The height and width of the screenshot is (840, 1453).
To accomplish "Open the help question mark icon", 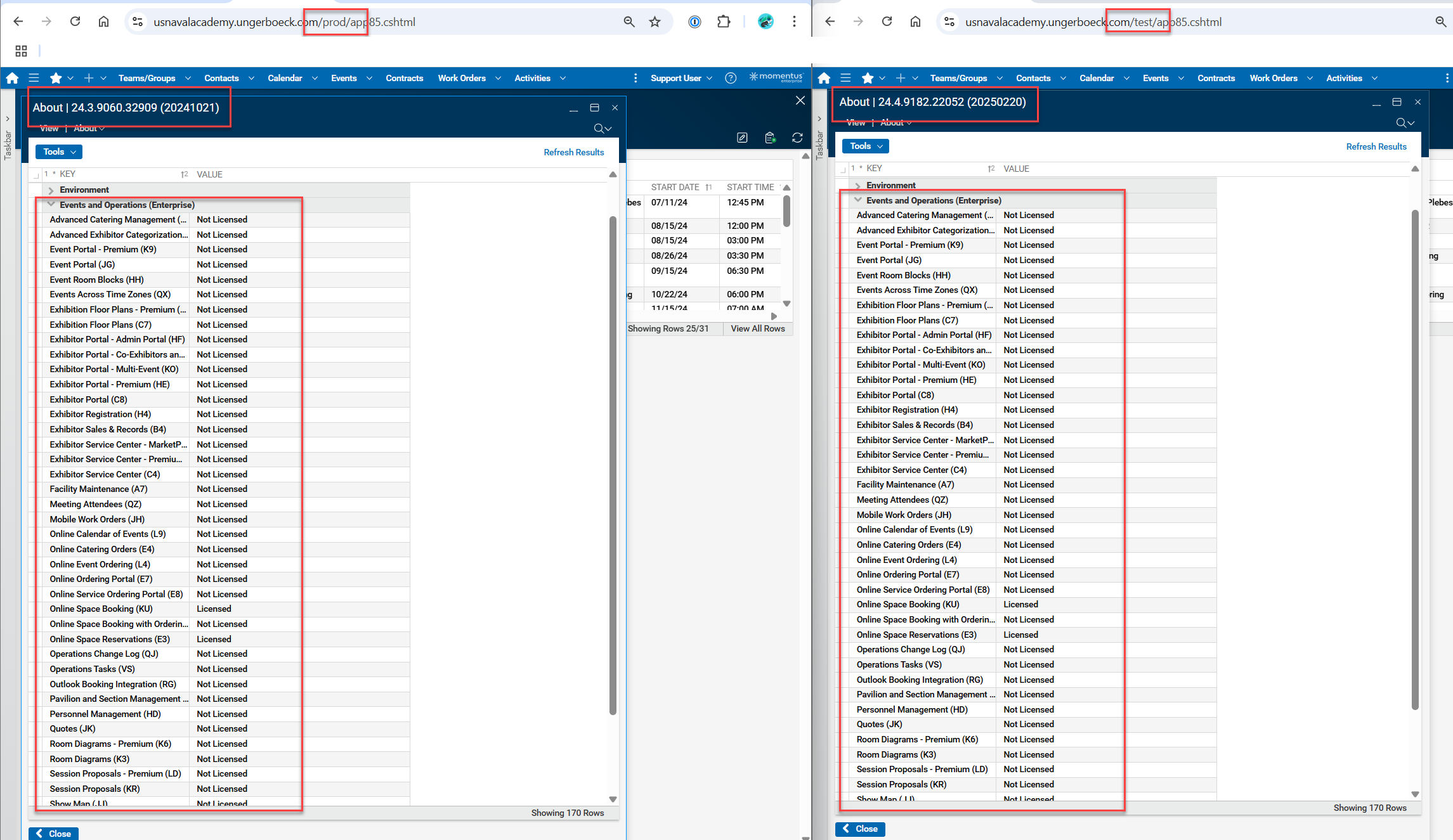I will point(731,78).
